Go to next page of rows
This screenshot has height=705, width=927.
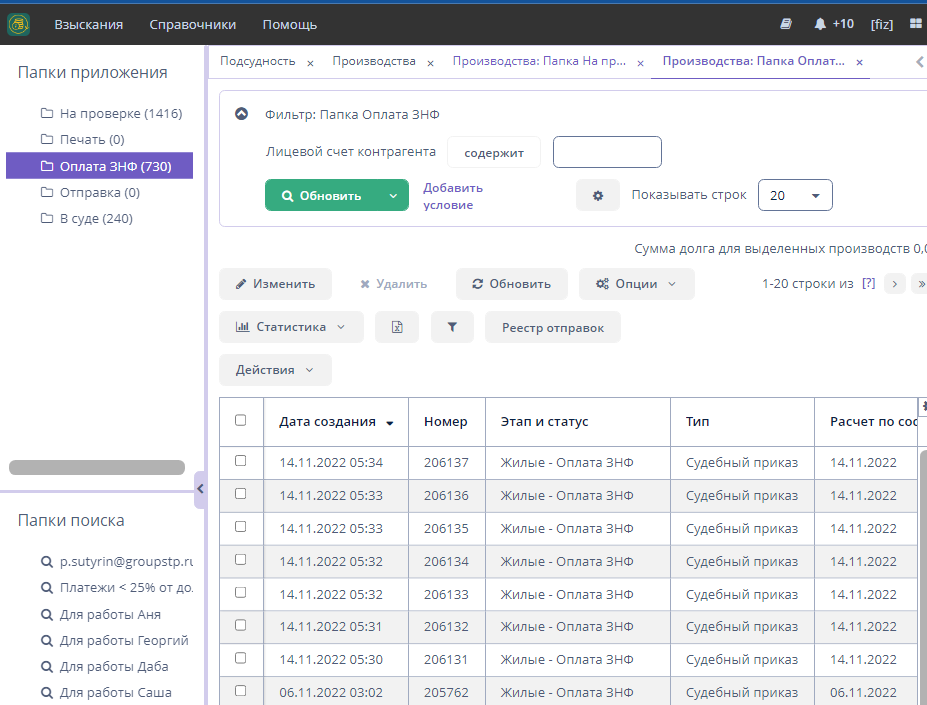(895, 284)
